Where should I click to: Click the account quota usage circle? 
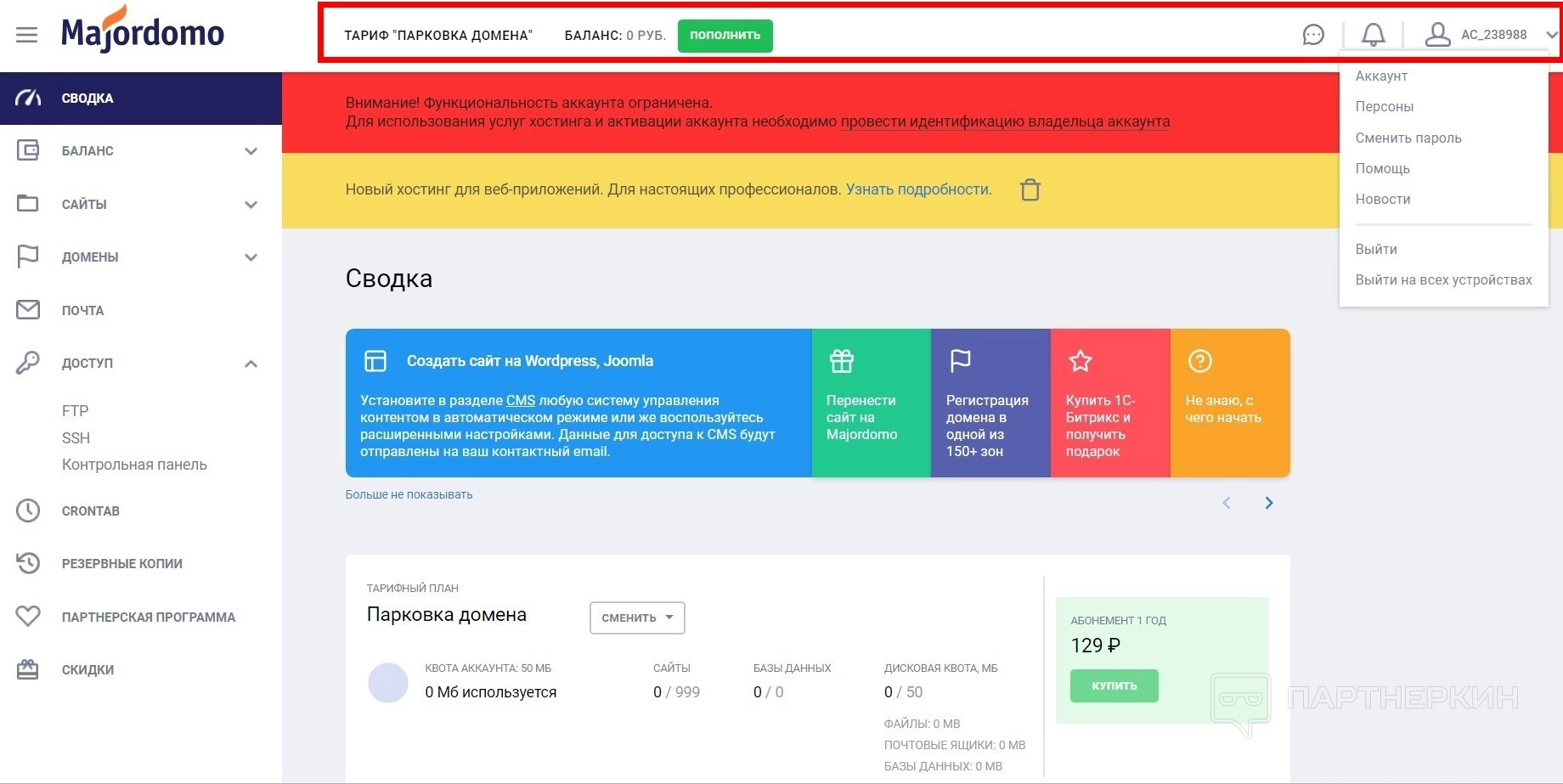[x=388, y=683]
